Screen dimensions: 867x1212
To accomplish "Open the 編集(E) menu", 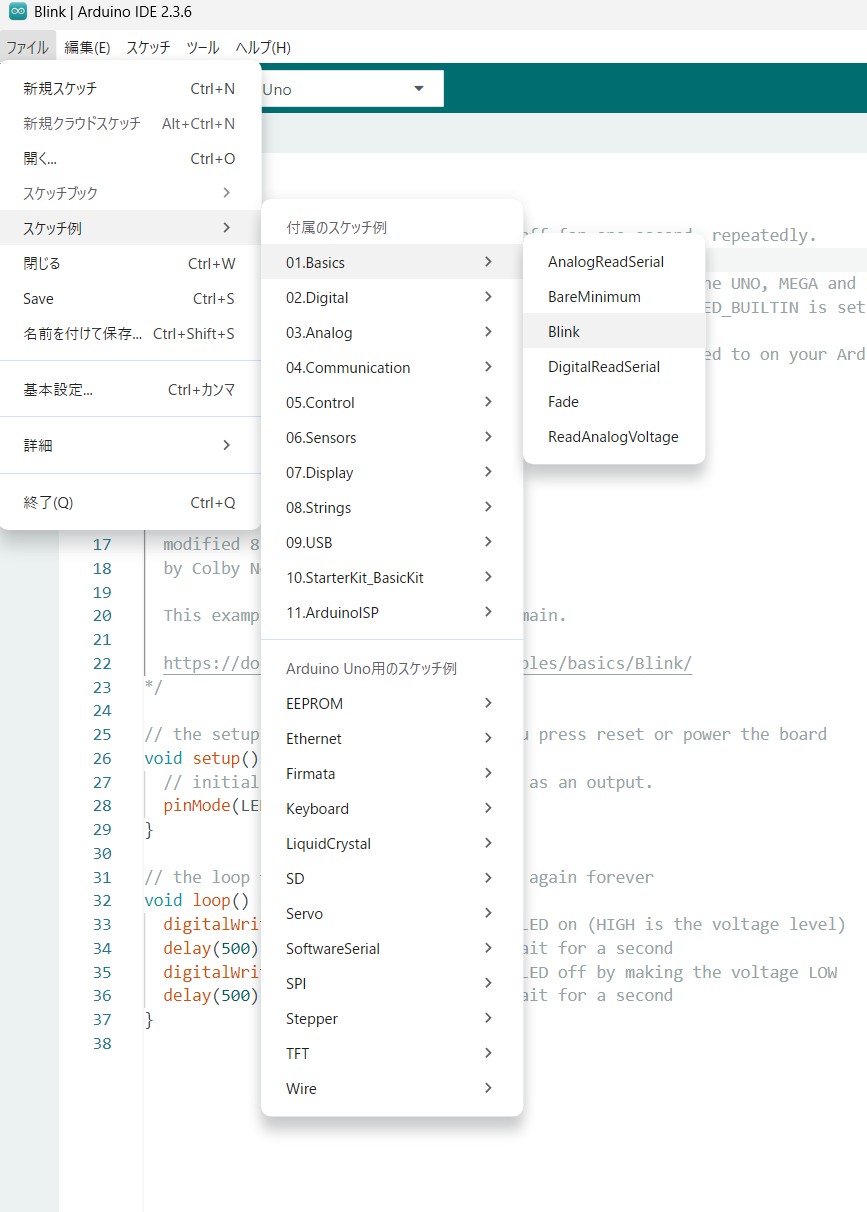I will (x=87, y=47).
